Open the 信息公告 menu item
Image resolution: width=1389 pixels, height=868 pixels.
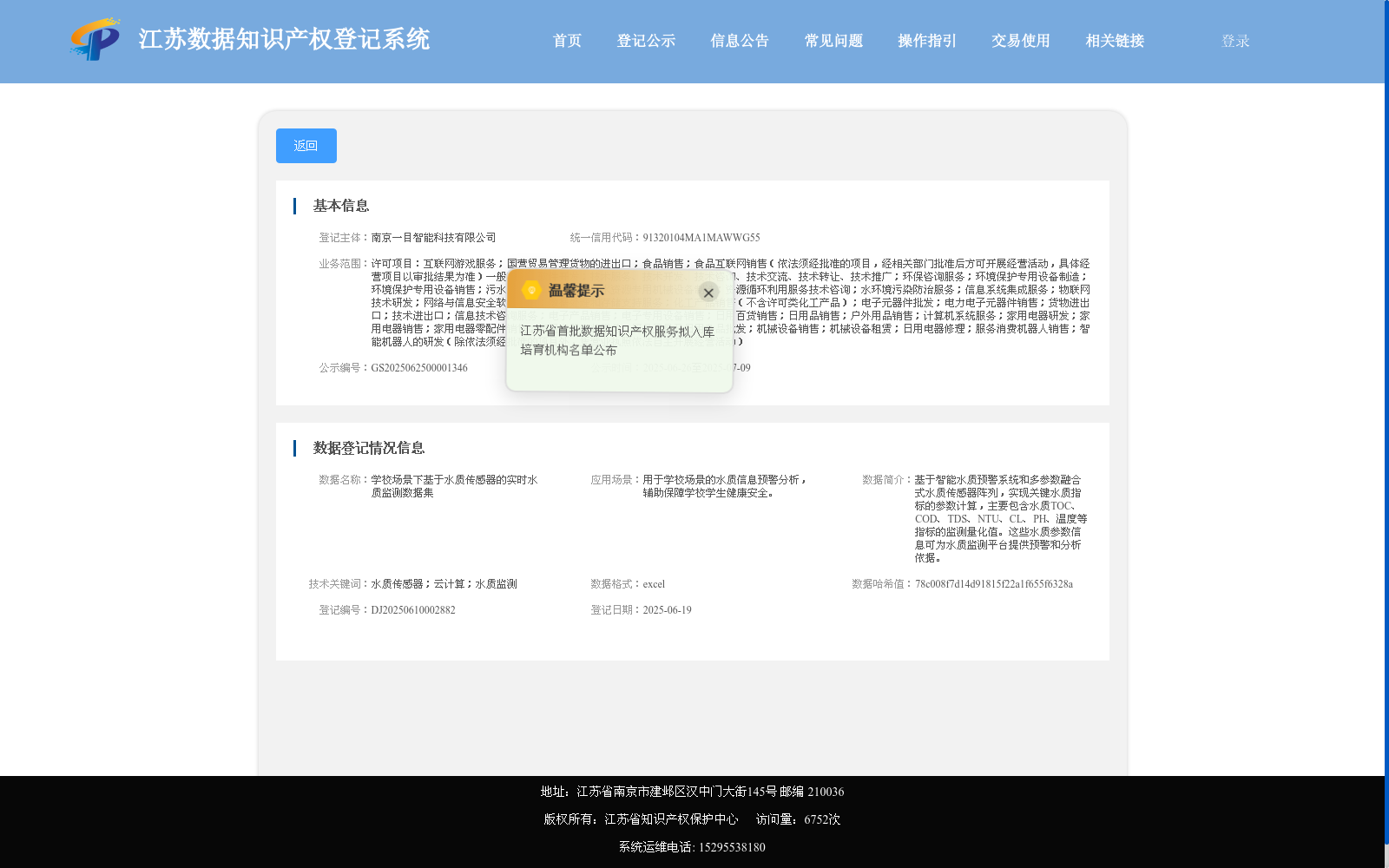click(740, 41)
